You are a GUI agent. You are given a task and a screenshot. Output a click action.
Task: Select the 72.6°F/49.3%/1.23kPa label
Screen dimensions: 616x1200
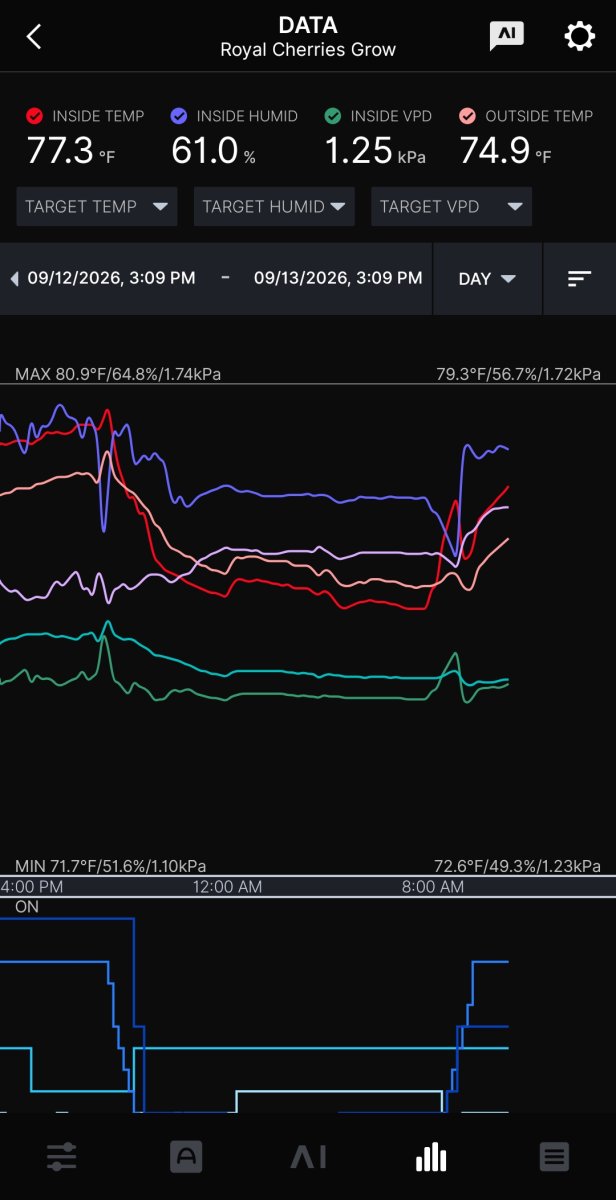pos(518,865)
